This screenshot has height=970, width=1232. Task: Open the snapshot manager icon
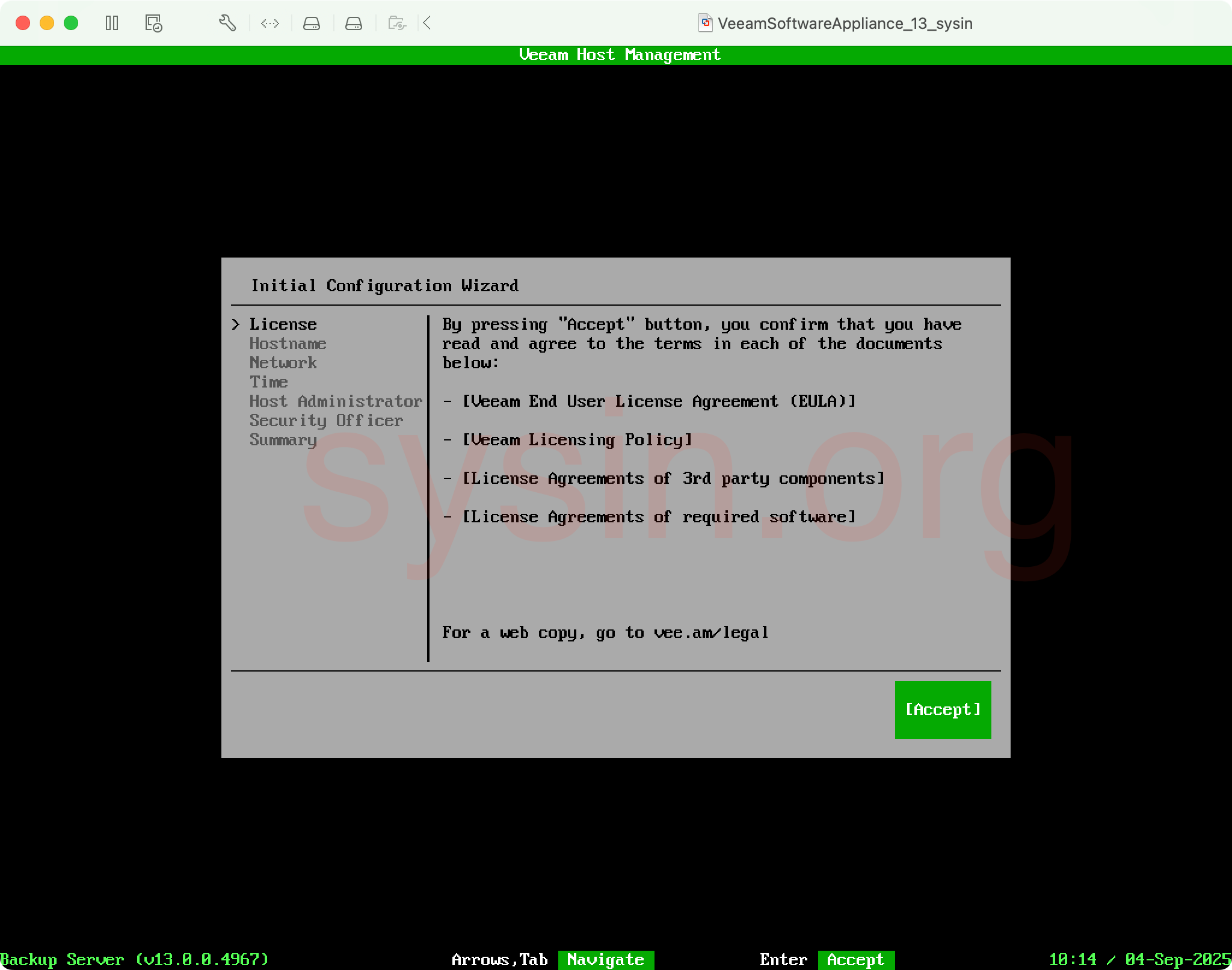click(x=153, y=23)
